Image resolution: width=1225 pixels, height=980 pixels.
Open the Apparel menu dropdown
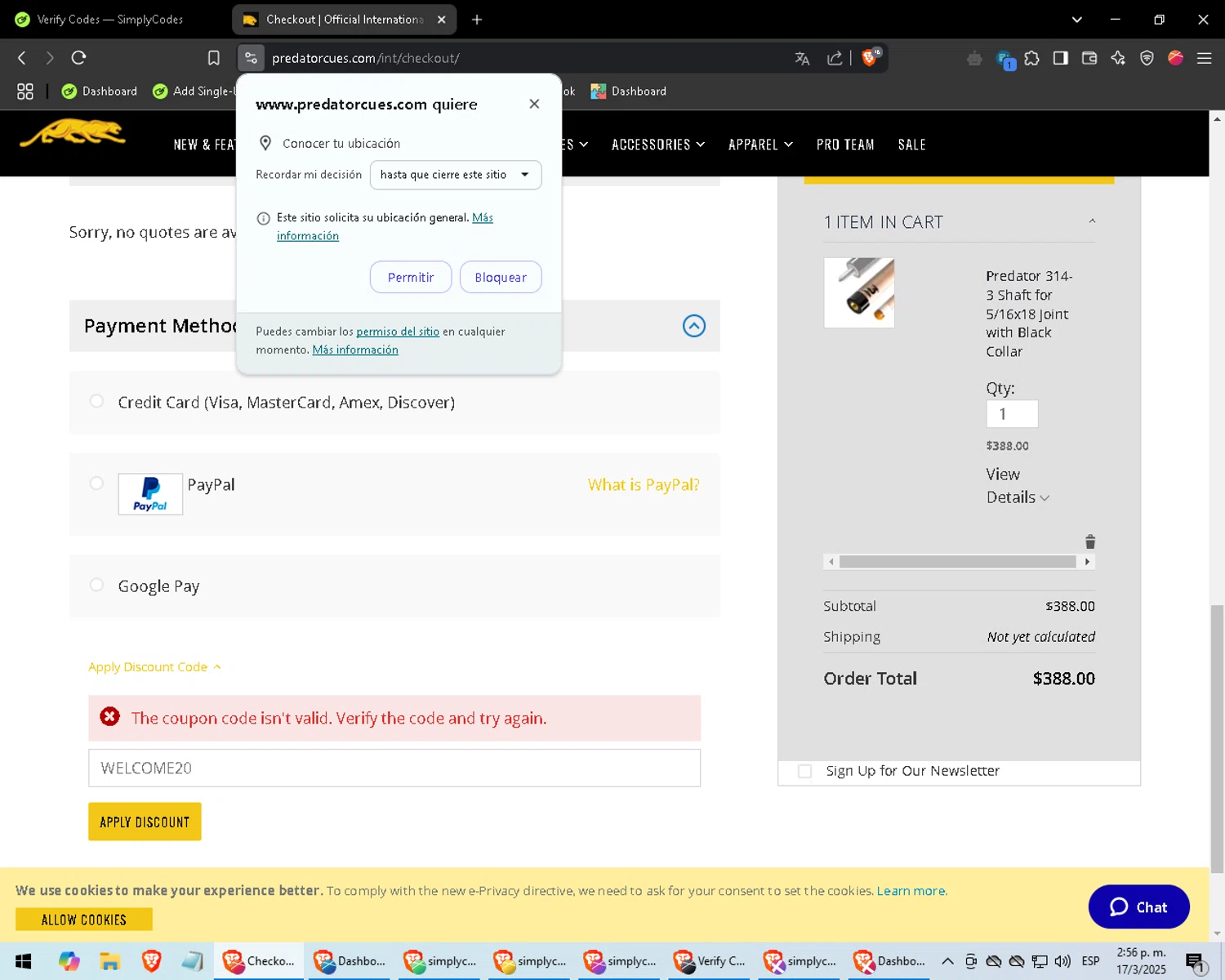point(760,145)
